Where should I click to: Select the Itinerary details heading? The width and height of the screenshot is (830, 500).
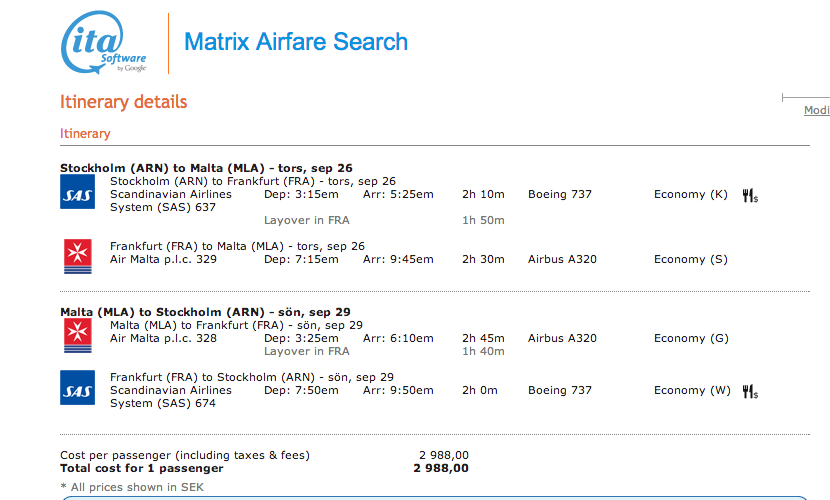(123, 102)
